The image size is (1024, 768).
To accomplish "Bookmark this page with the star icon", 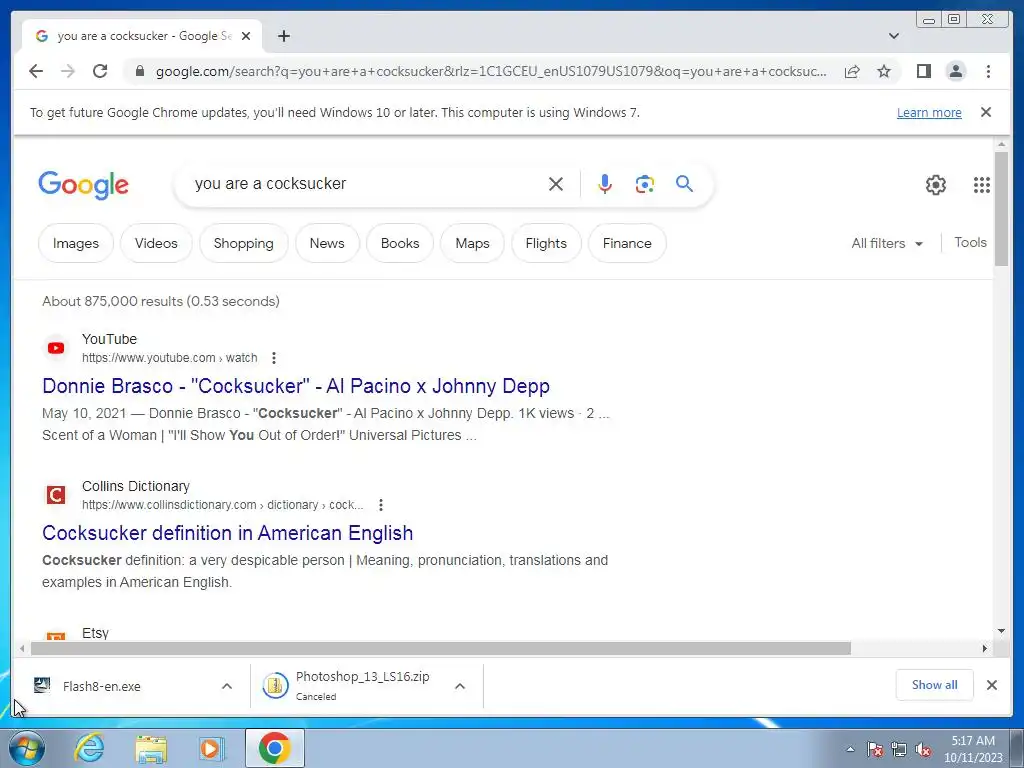I will (884, 71).
